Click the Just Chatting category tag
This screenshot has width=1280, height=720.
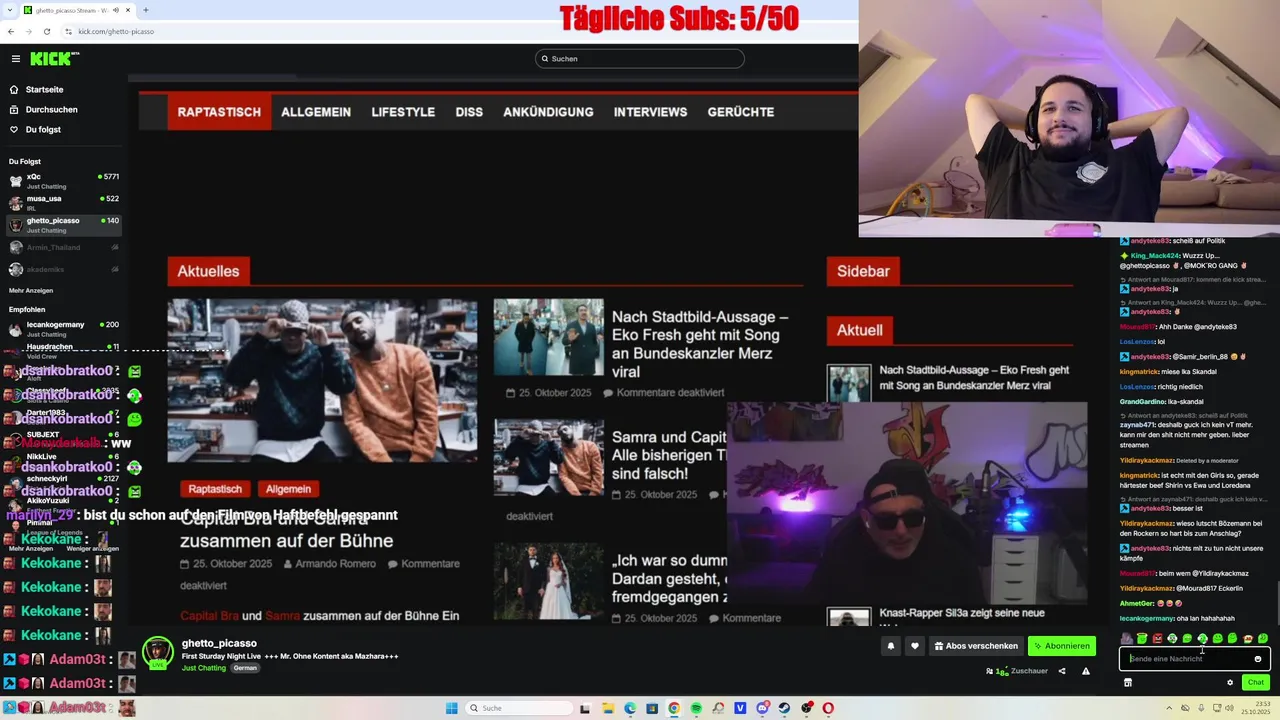click(x=204, y=668)
